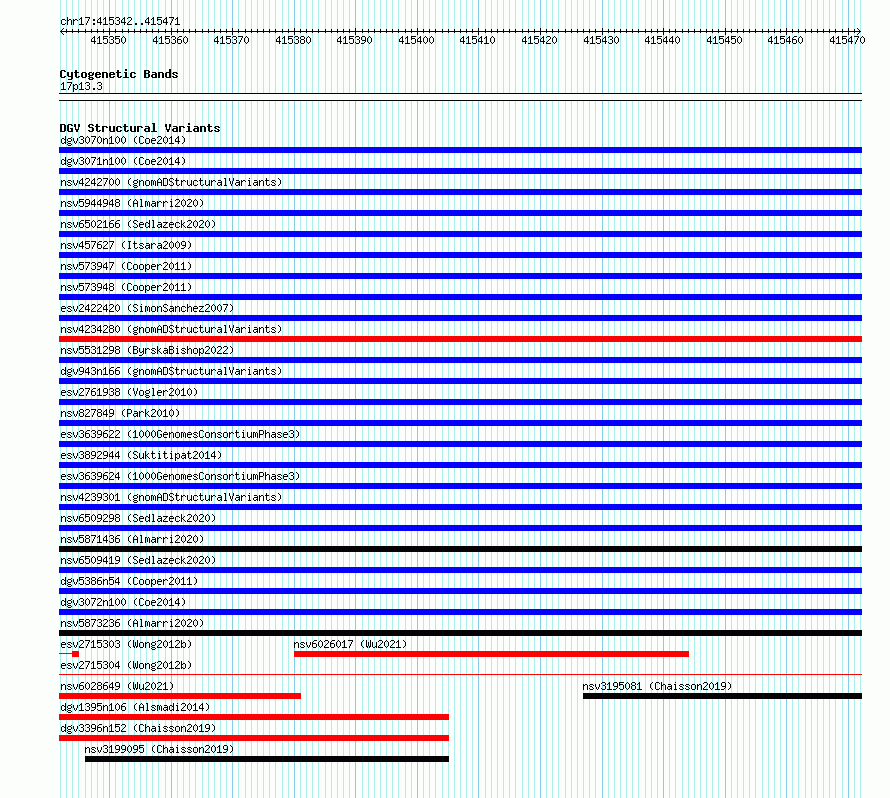Screen dimensions: 890x798
Task: Open esv2422420 (SimonSanchez2007) variant
Action: [147, 308]
